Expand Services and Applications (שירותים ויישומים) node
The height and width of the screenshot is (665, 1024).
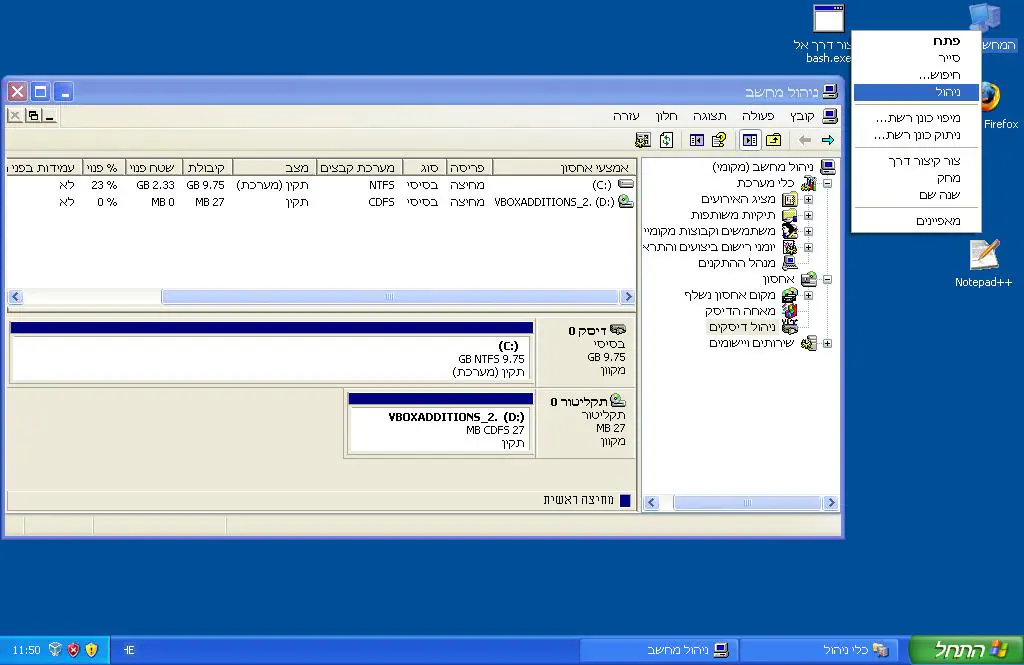(x=827, y=343)
